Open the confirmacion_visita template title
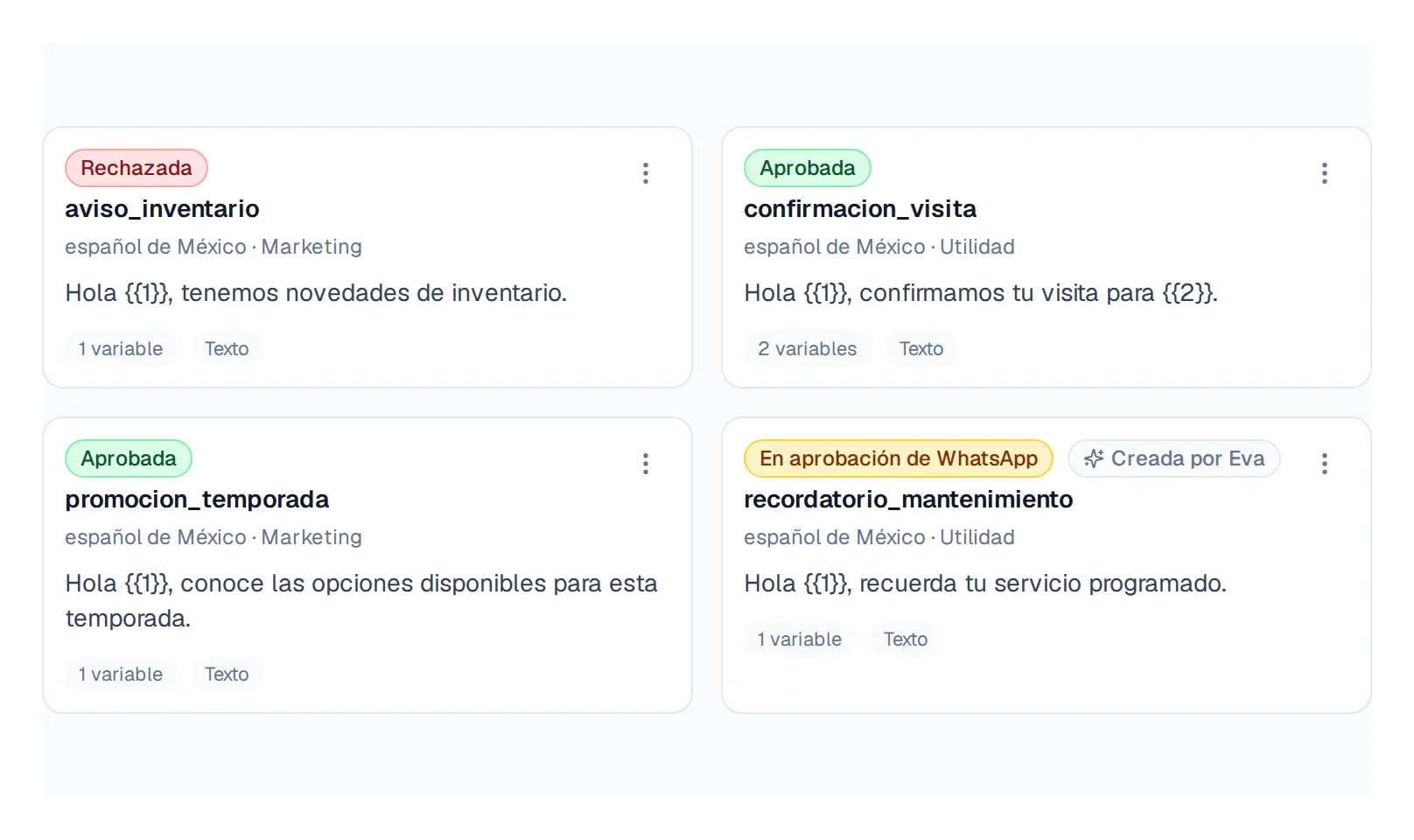Screen dimensions: 1414x840 [x=860, y=209]
